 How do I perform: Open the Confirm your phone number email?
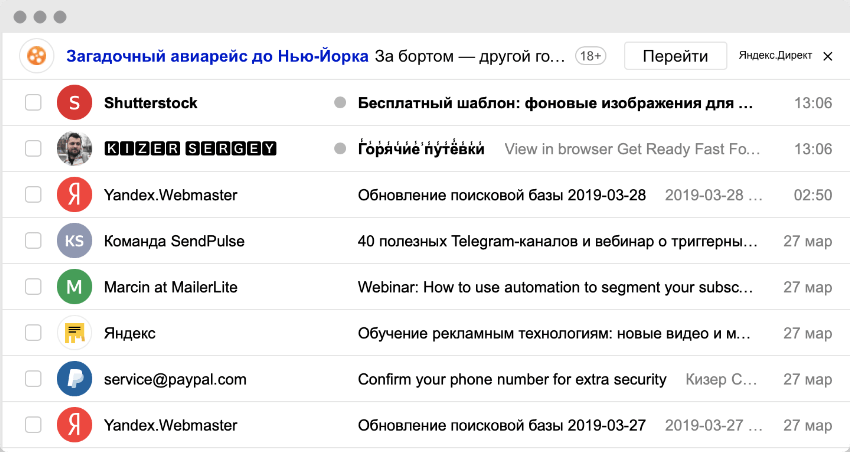[x=512, y=379]
